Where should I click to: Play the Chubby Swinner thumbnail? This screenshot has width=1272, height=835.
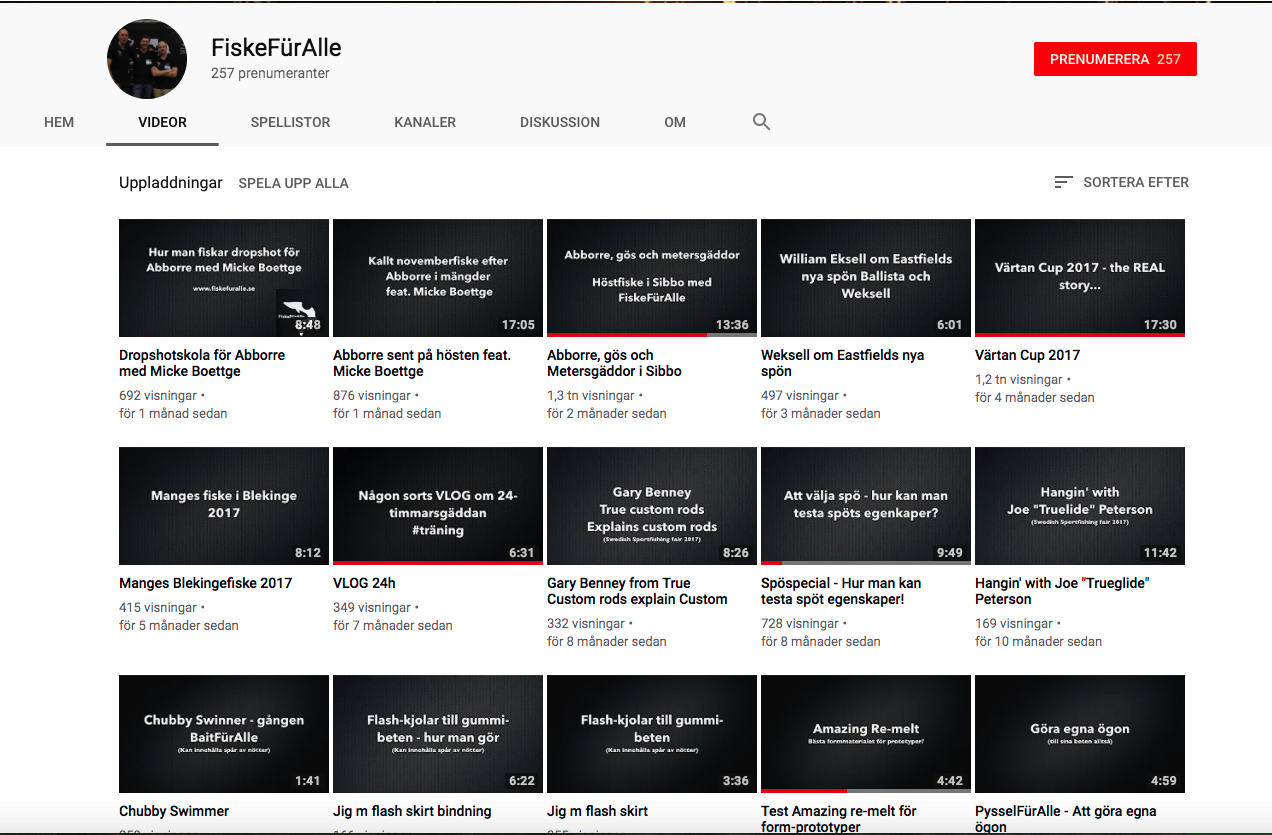[x=224, y=734]
